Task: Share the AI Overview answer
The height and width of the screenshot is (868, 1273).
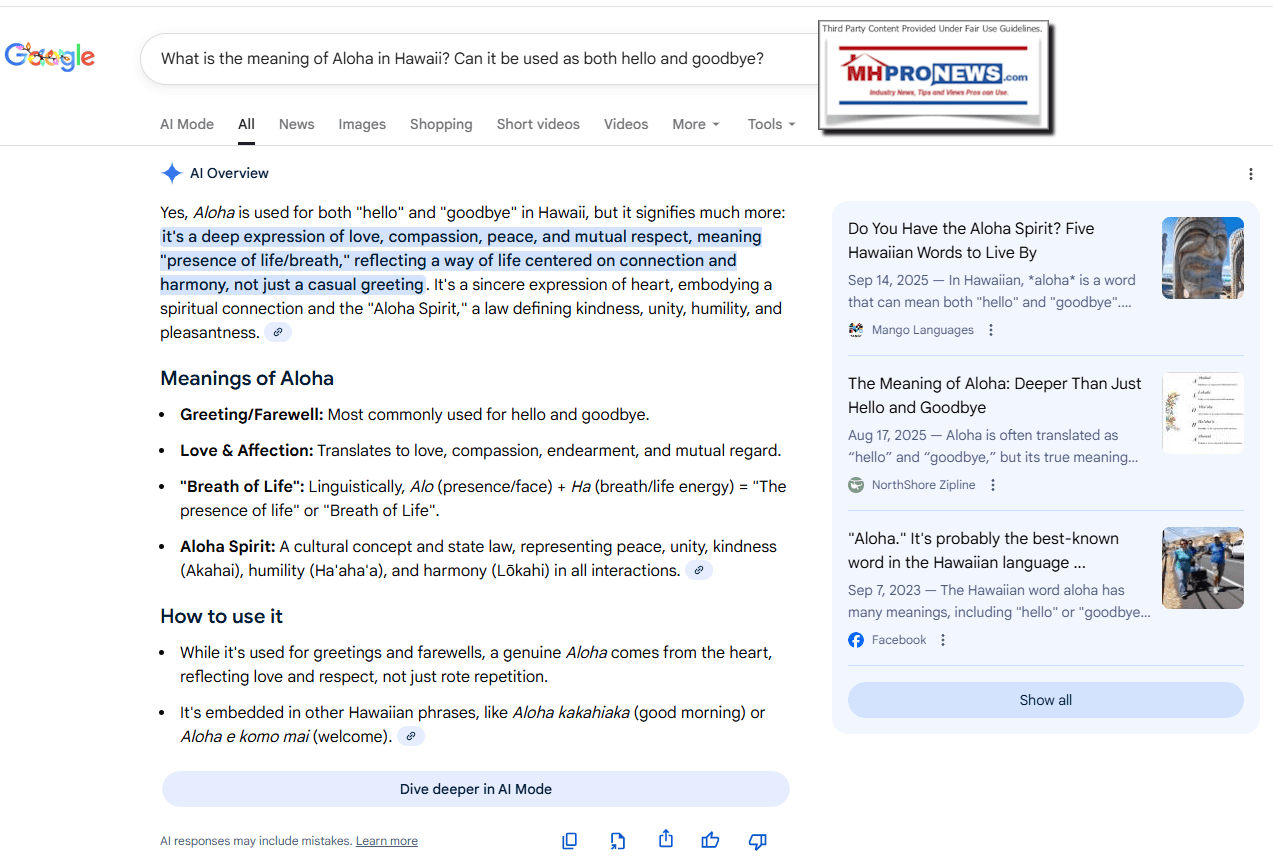Action: [666, 840]
